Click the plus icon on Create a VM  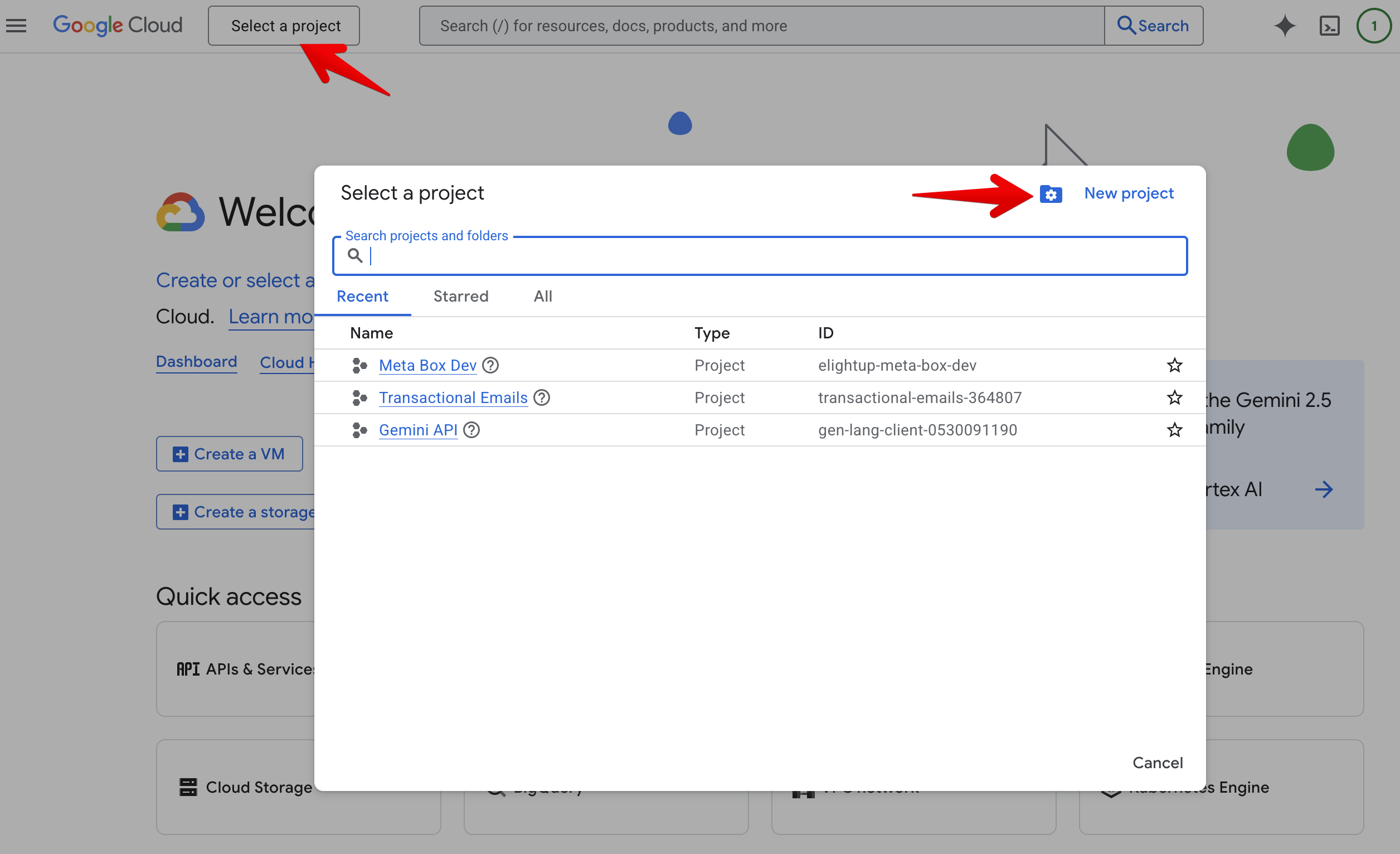[x=180, y=454]
